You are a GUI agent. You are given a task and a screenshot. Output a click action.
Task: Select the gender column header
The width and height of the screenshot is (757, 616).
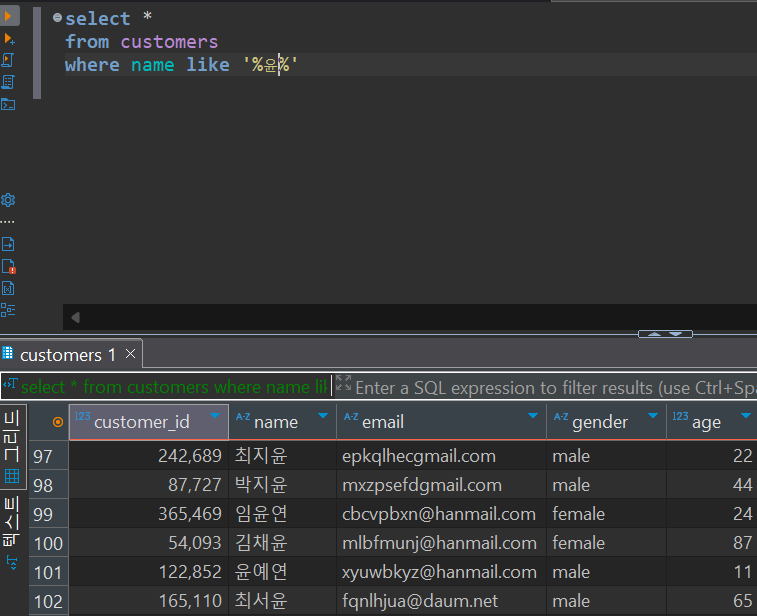point(606,422)
